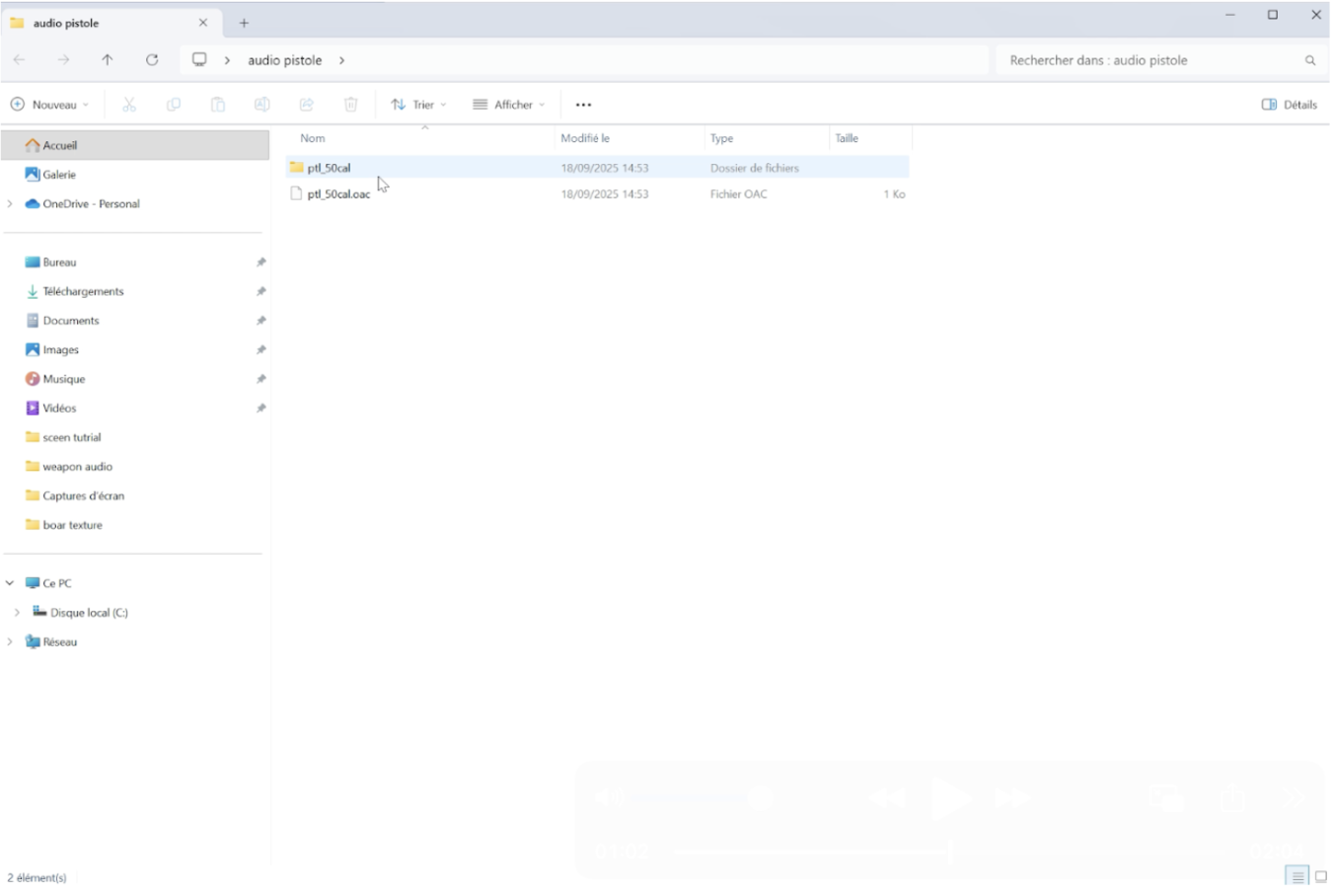Screen dimensions: 1334x896
Task: Sort files by the Nom column header
Action: (313, 139)
